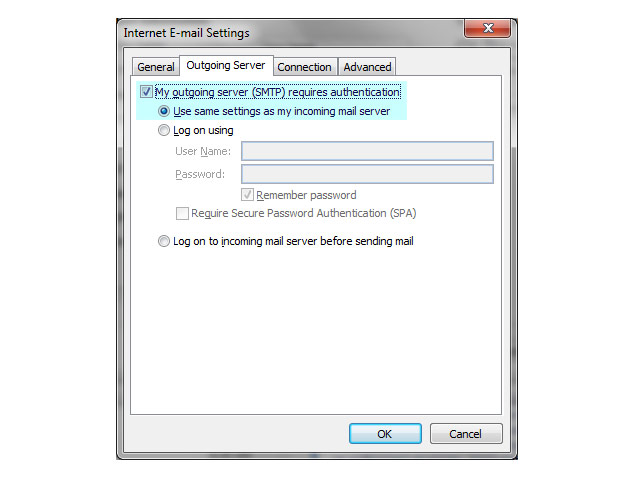This screenshot has height=478, width=634.
Task: Click the Cancel button
Action: 465,434
